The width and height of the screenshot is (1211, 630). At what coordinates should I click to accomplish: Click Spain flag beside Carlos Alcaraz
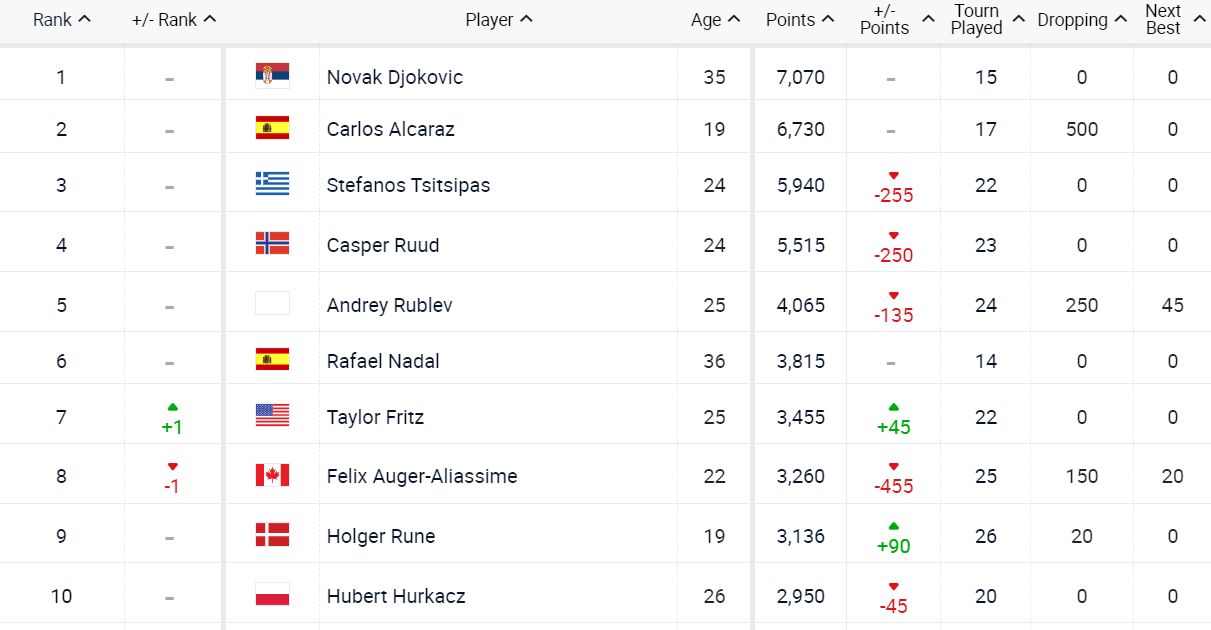click(272, 128)
